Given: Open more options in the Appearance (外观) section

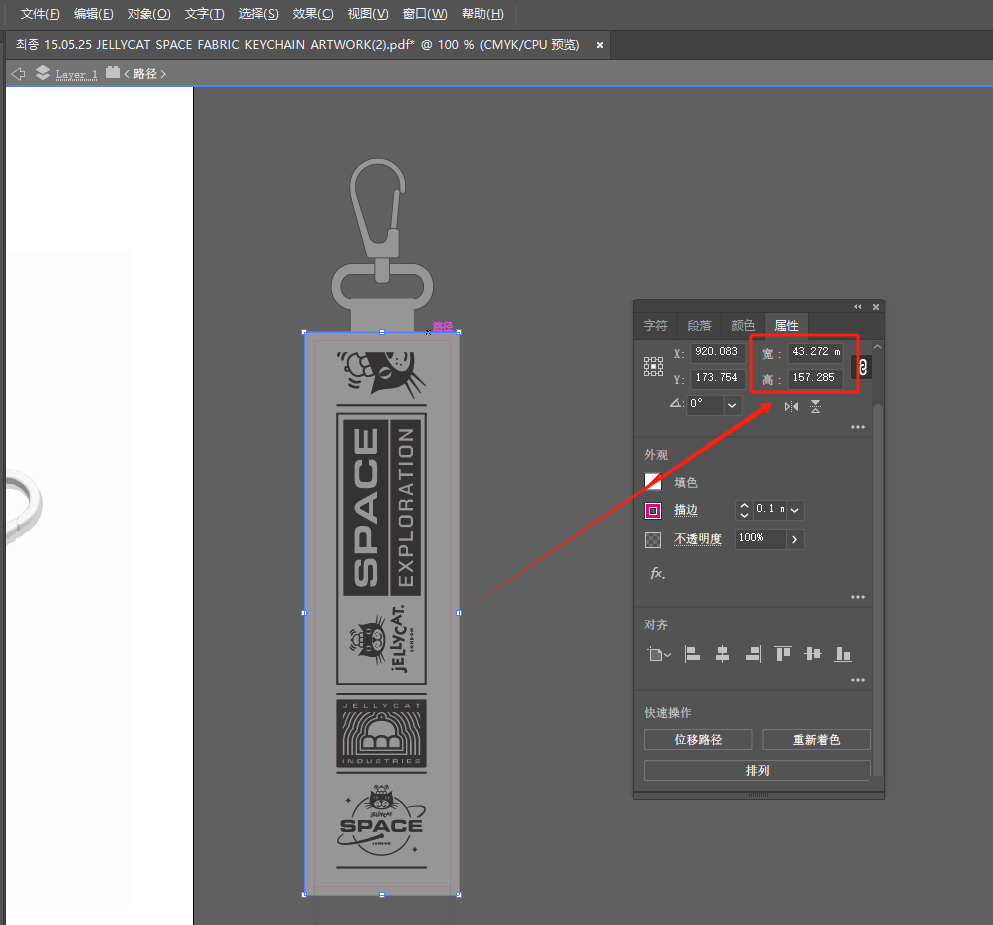Looking at the screenshot, I should pos(857,597).
